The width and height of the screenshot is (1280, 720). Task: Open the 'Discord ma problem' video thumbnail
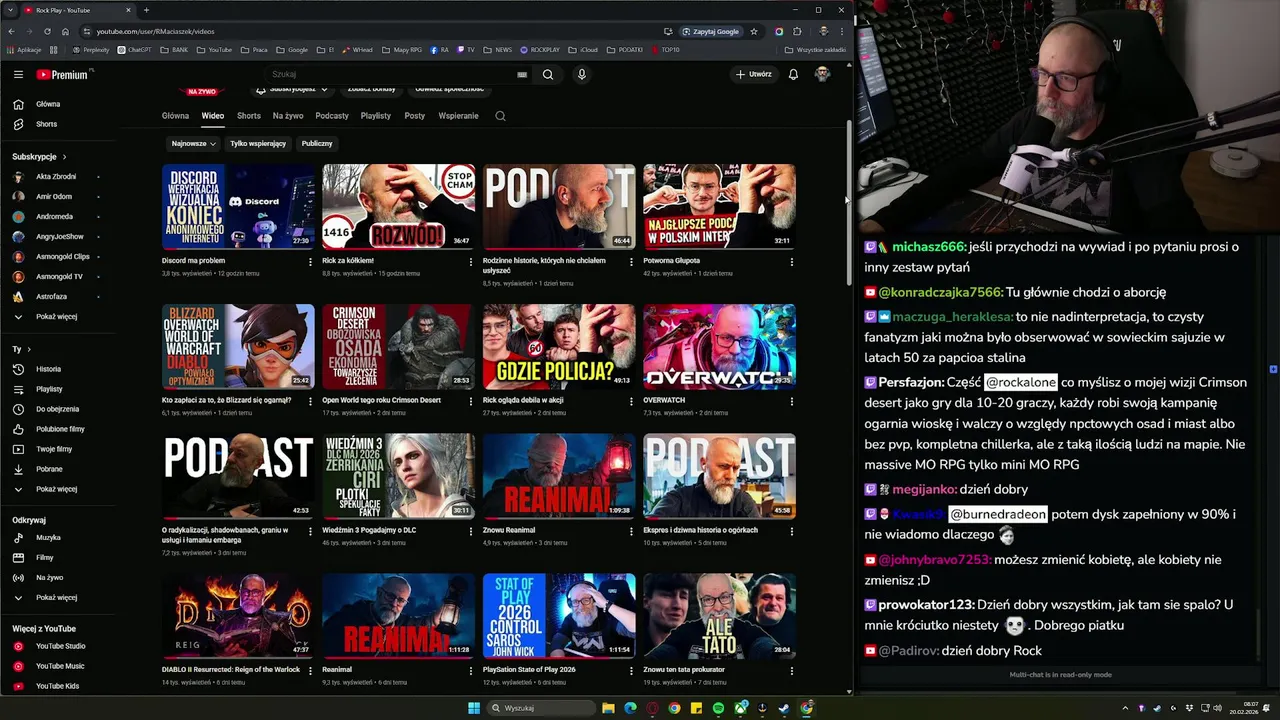[238, 206]
